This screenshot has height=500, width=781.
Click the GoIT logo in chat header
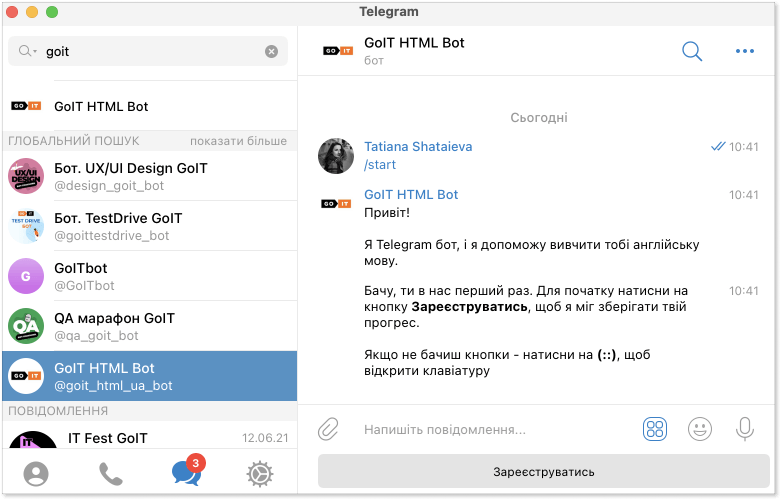[338, 51]
